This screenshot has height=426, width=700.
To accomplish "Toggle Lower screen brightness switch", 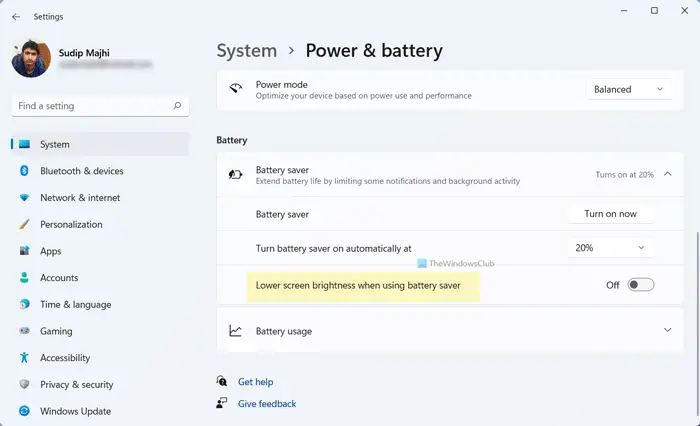I will click(641, 285).
